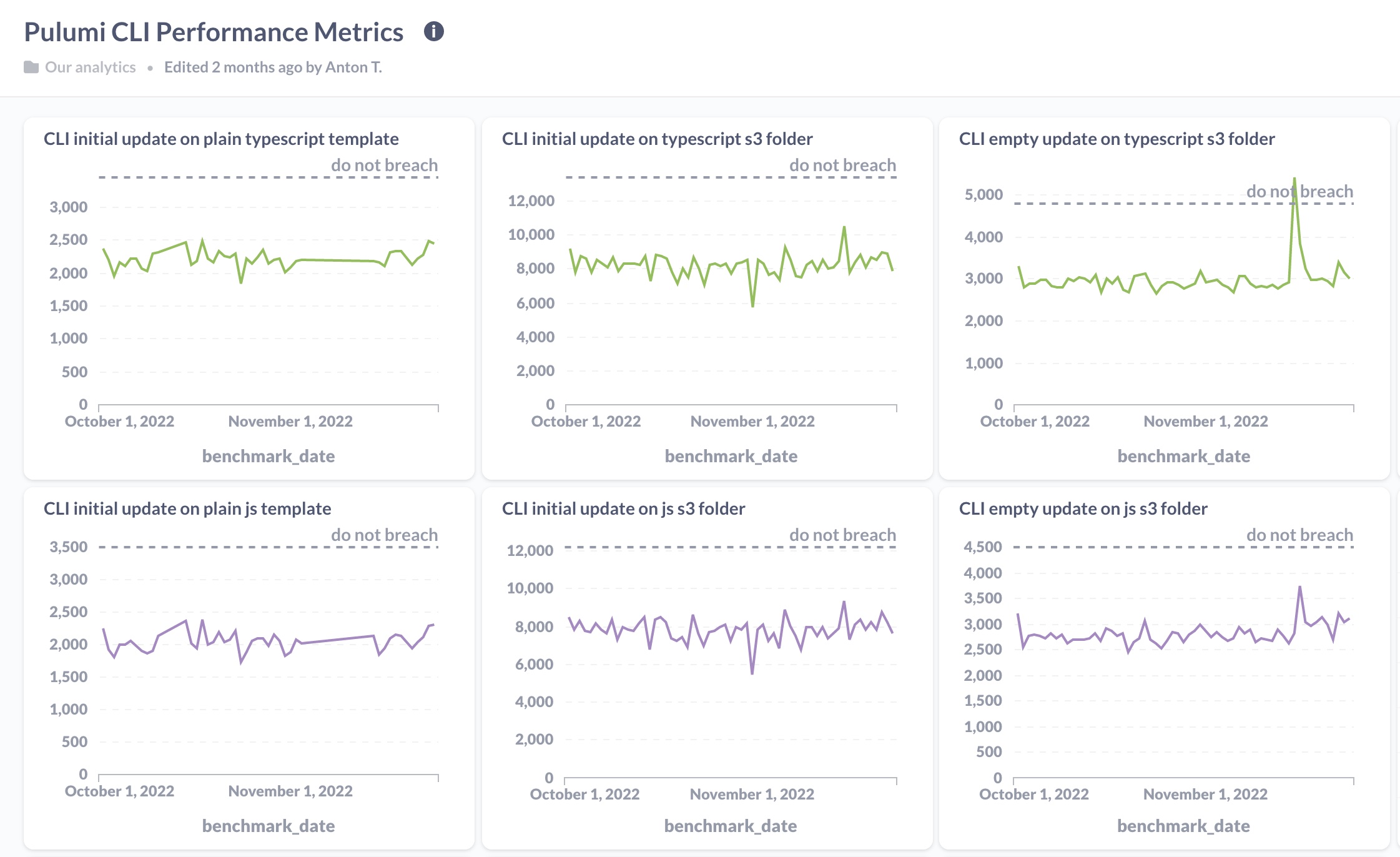Open the Our analytics collection link
1400x857 pixels.
[x=90, y=67]
